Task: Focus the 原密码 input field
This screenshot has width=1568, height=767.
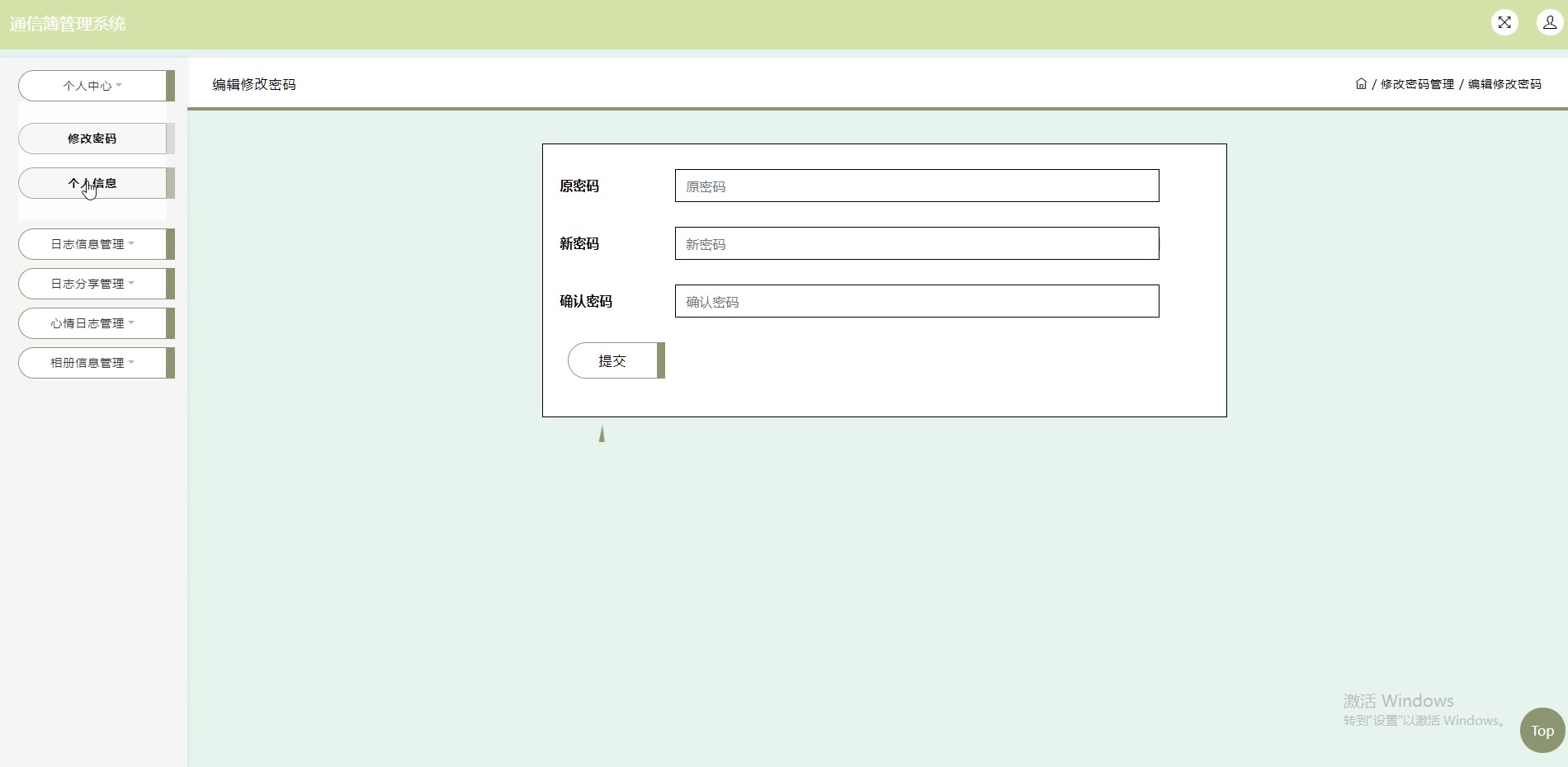Action: [x=917, y=186]
